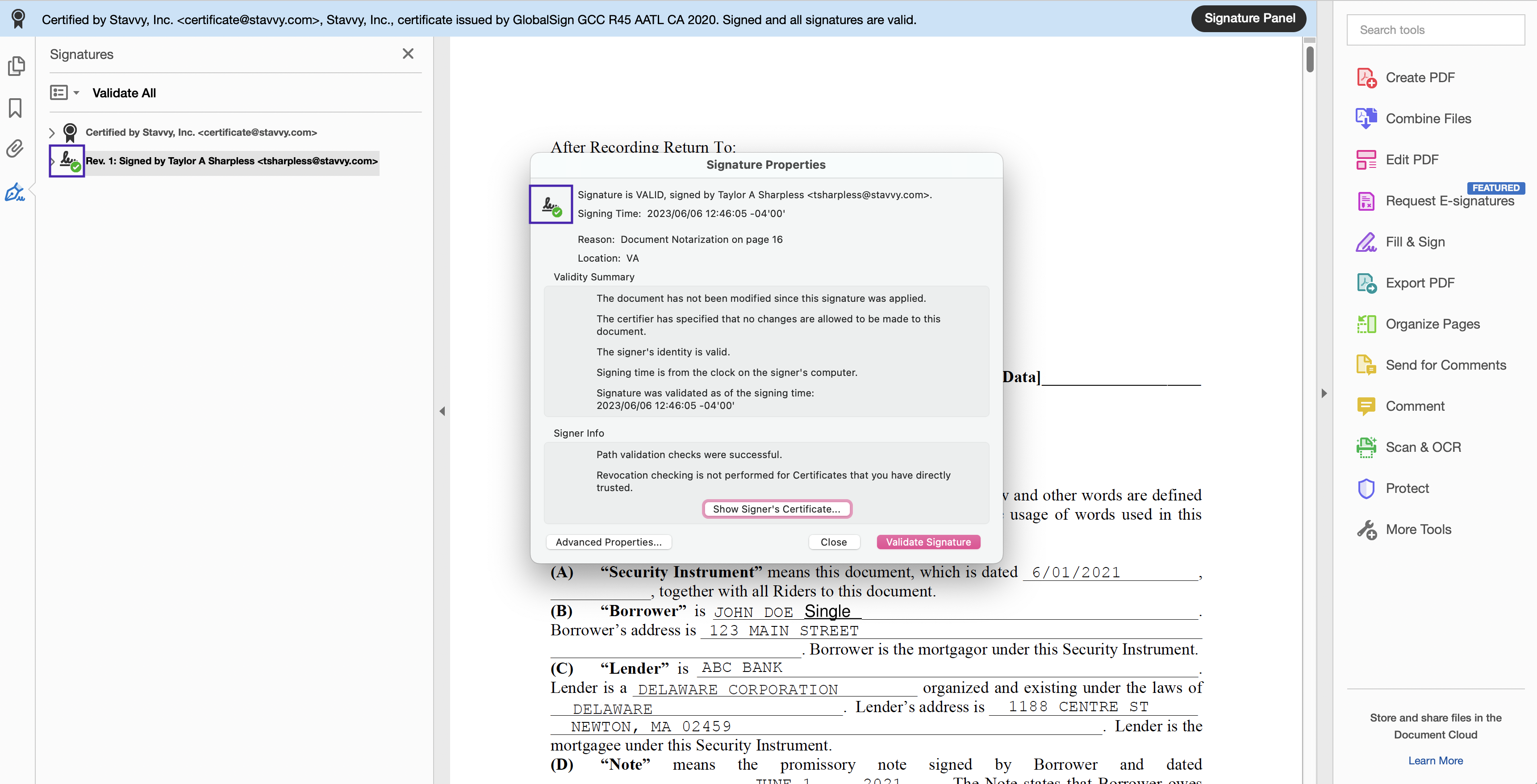Image resolution: width=1537 pixels, height=784 pixels.
Task: Click the Close button in Signature Properties
Action: click(834, 542)
